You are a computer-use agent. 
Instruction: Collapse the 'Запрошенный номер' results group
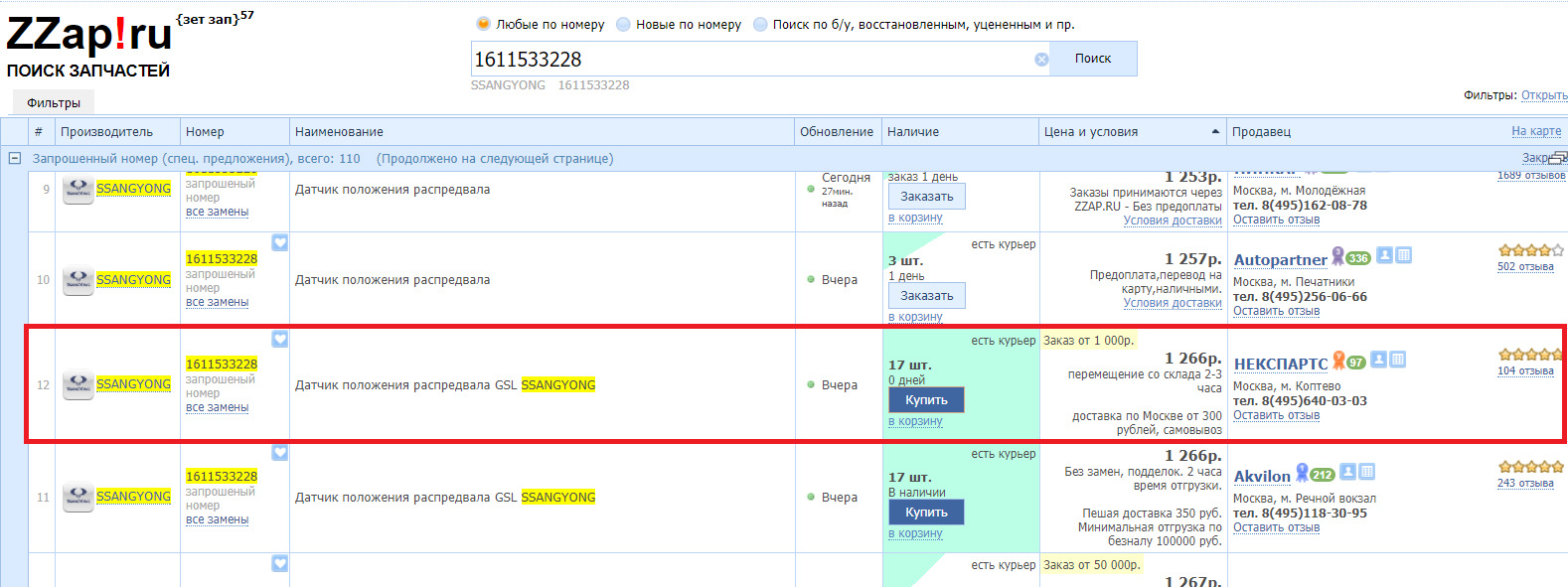coord(15,158)
